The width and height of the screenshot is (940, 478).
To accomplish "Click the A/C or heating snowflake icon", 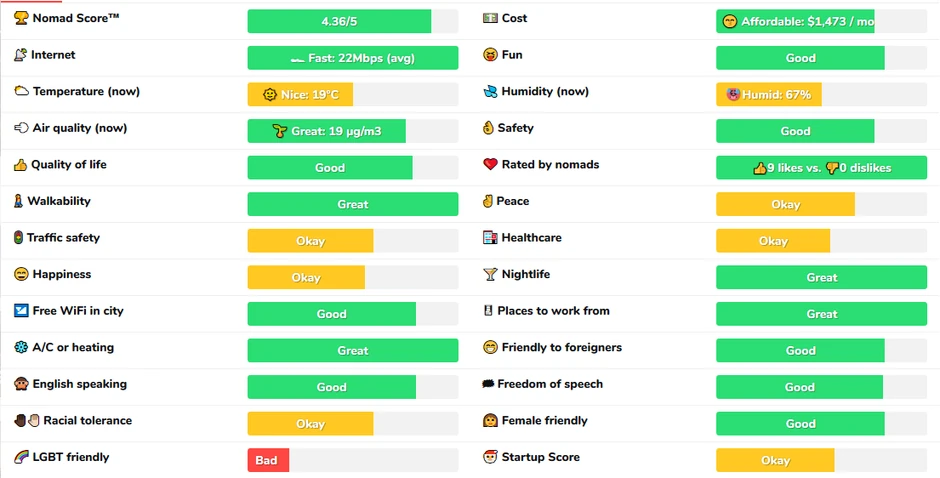I will [21, 348].
